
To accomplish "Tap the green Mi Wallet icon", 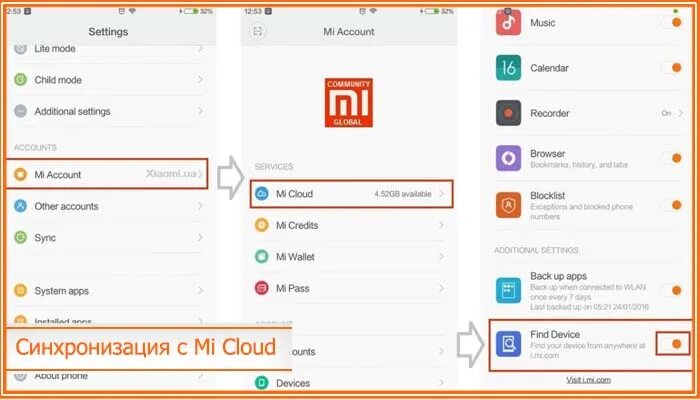I will coord(262,257).
